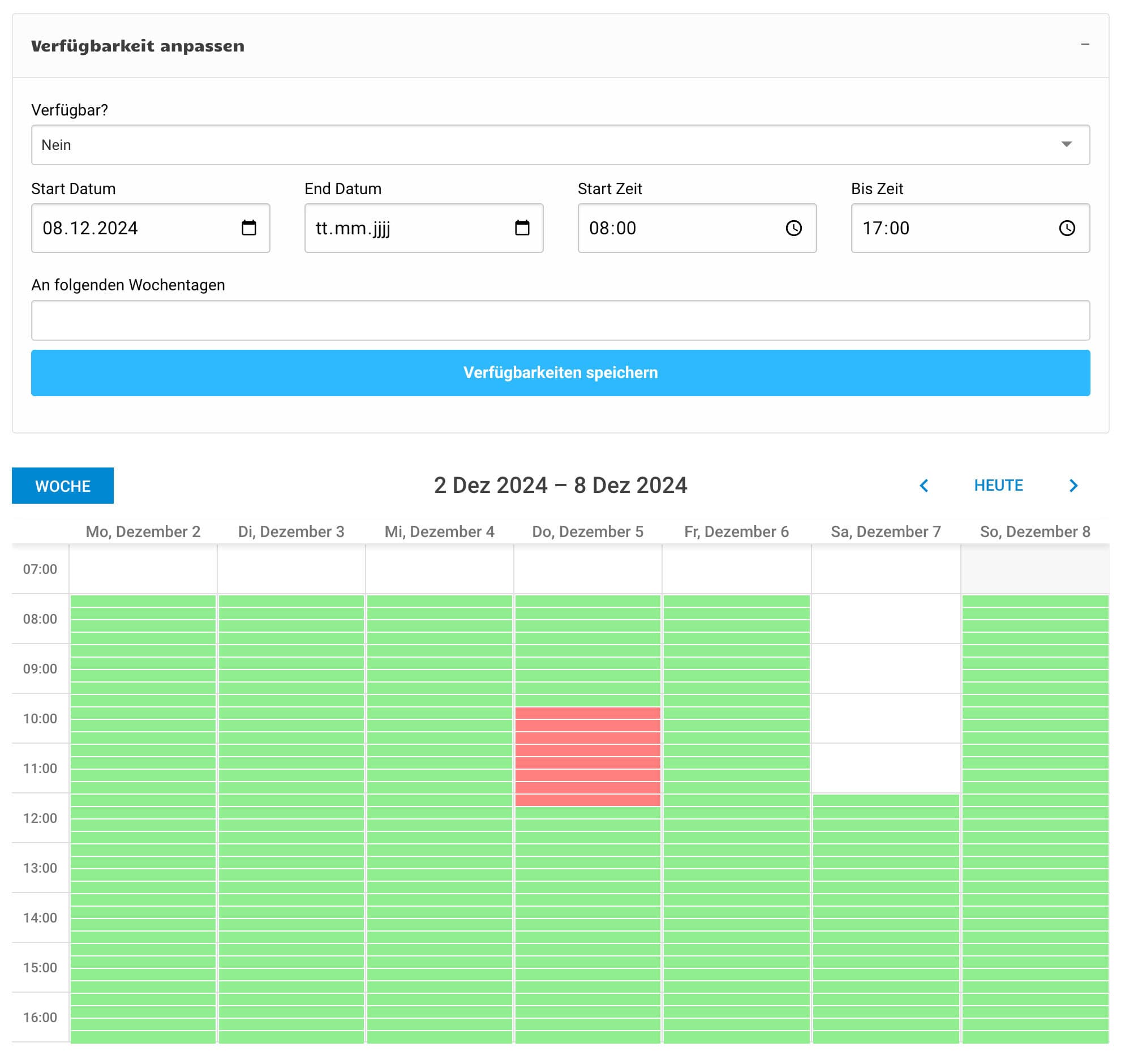Image resolution: width=1125 pixels, height=1064 pixels.
Task: Jump to today with HEUTE
Action: pos(998,486)
